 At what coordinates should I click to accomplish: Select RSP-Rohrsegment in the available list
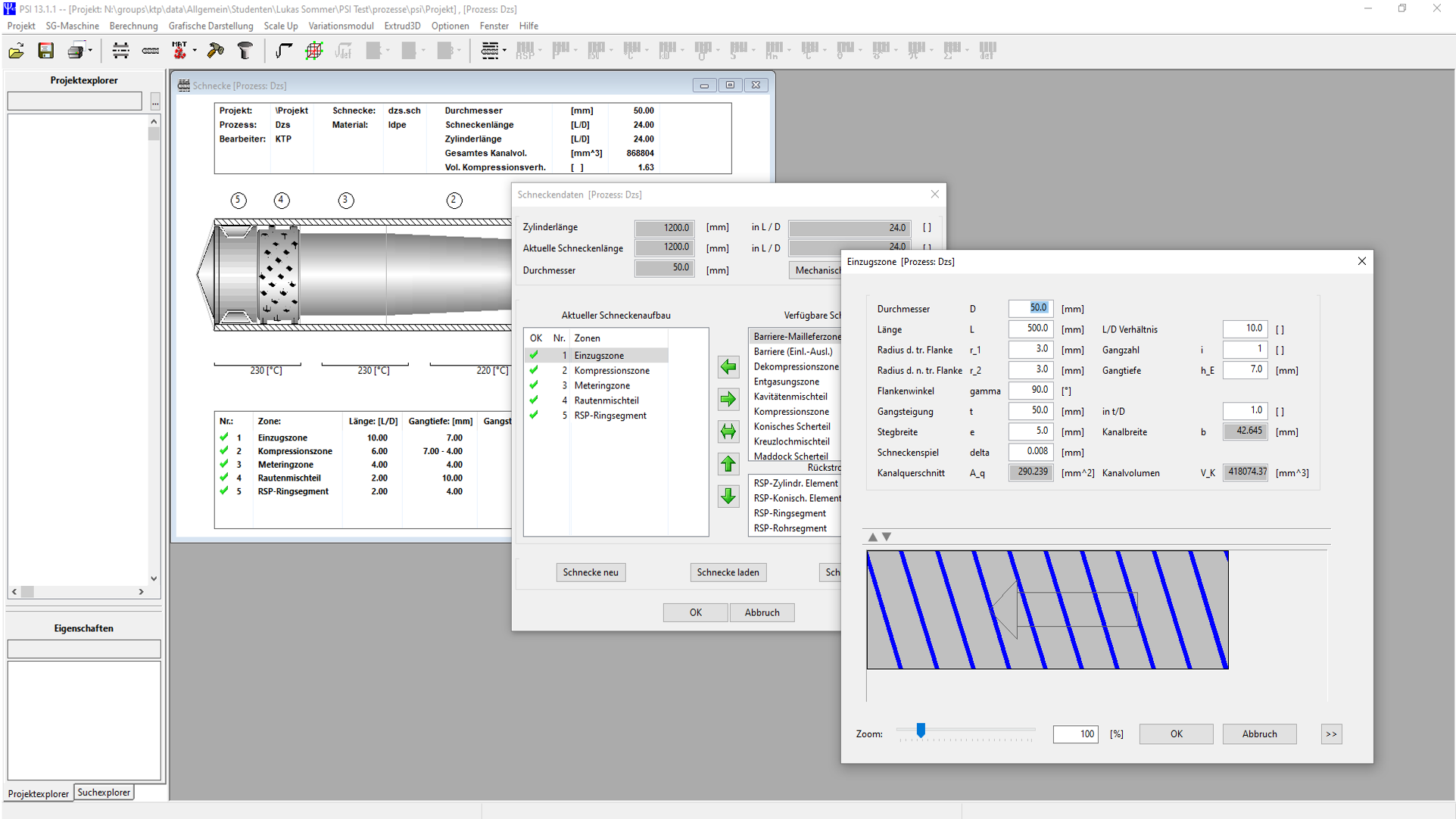(x=790, y=528)
